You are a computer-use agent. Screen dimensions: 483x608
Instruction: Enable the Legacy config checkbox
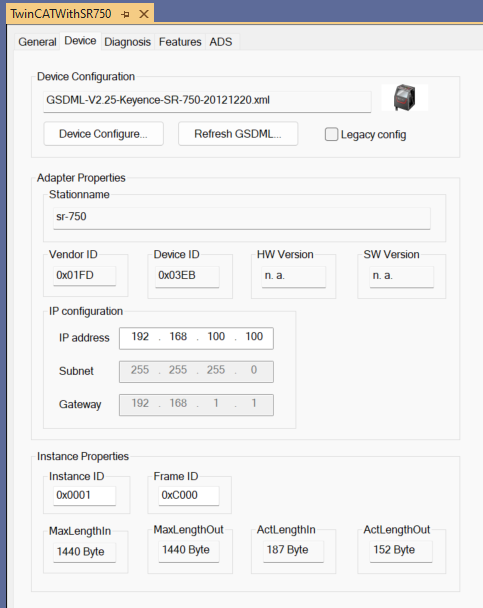pyautogui.click(x=331, y=135)
